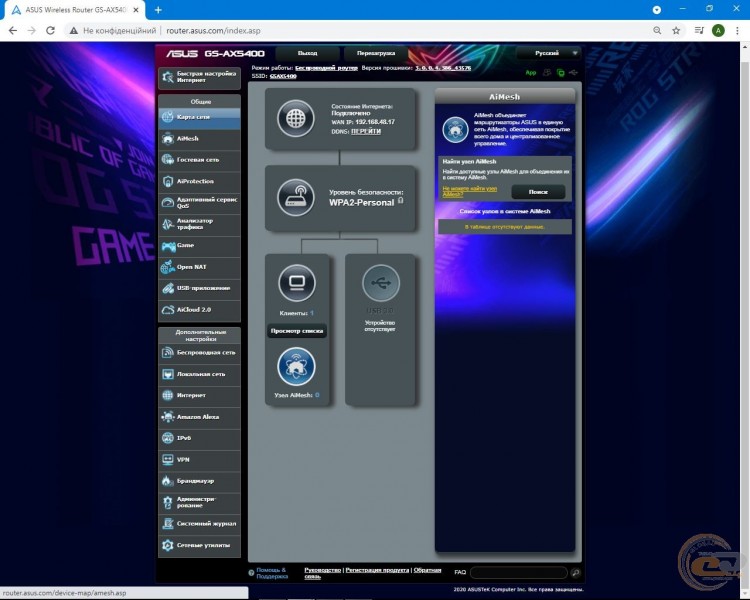Click the green App status icon
The image size is (750, 600).
pos(531,73)
